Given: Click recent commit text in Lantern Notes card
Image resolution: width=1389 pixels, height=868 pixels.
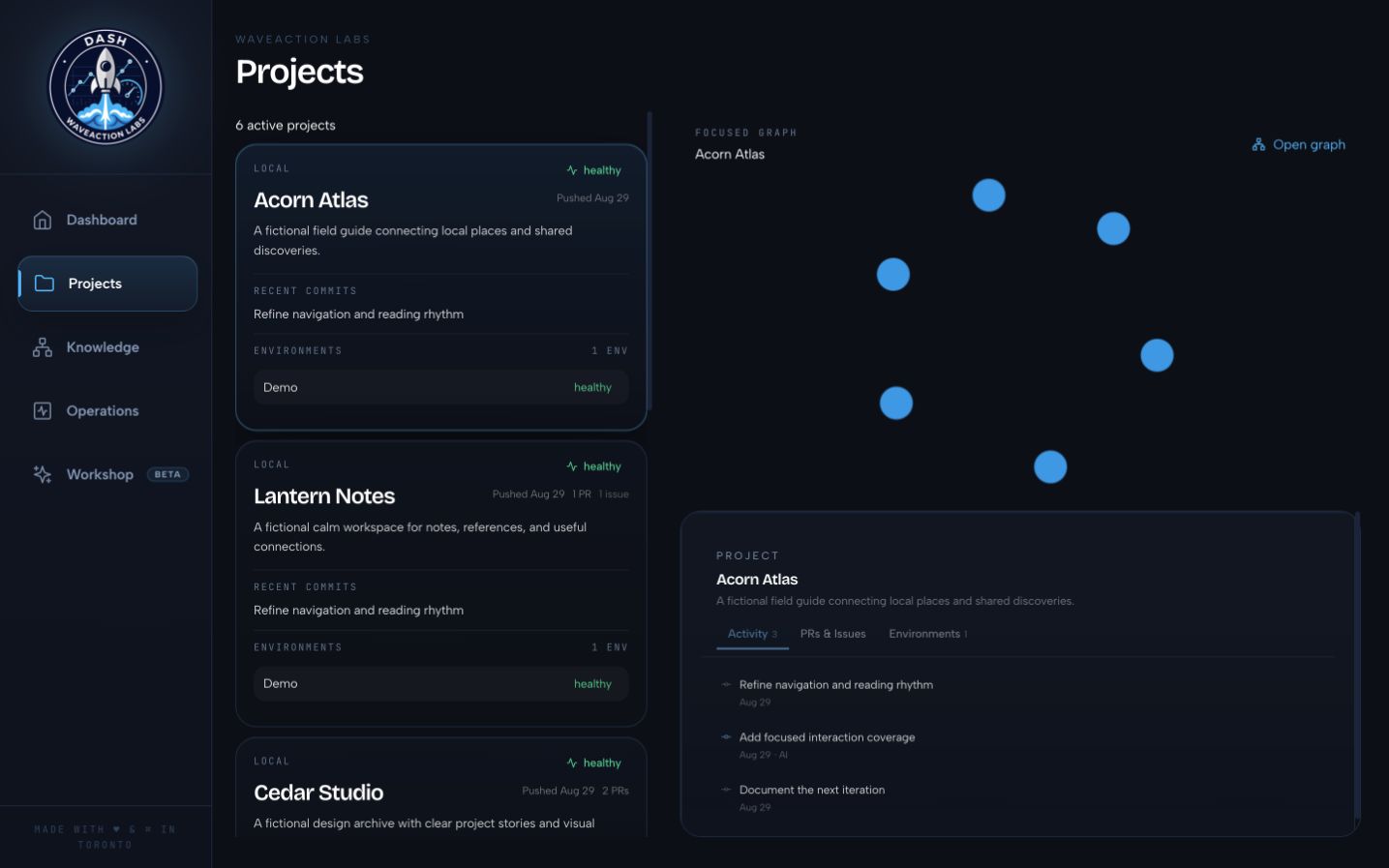Looking at the screenshot, I should coord(358,611).
